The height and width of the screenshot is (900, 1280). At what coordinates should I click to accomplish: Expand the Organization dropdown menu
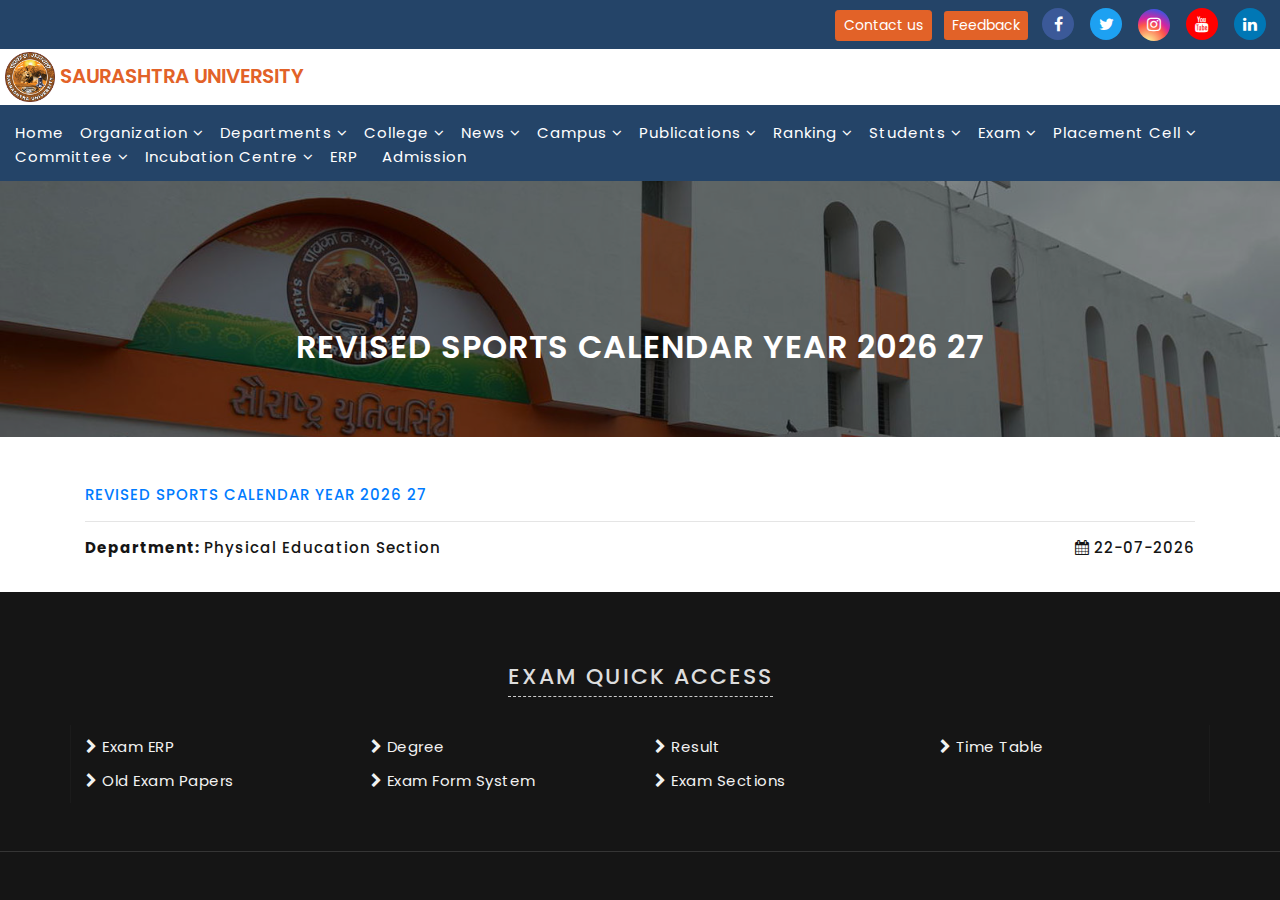click(x=141, y=133)
